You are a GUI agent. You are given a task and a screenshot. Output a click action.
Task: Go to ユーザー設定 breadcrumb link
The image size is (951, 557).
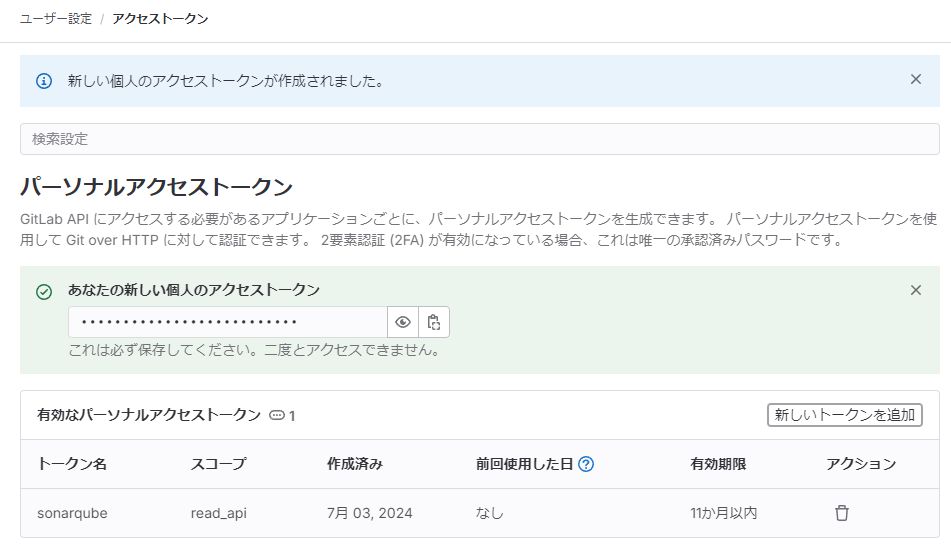point(56,19)
